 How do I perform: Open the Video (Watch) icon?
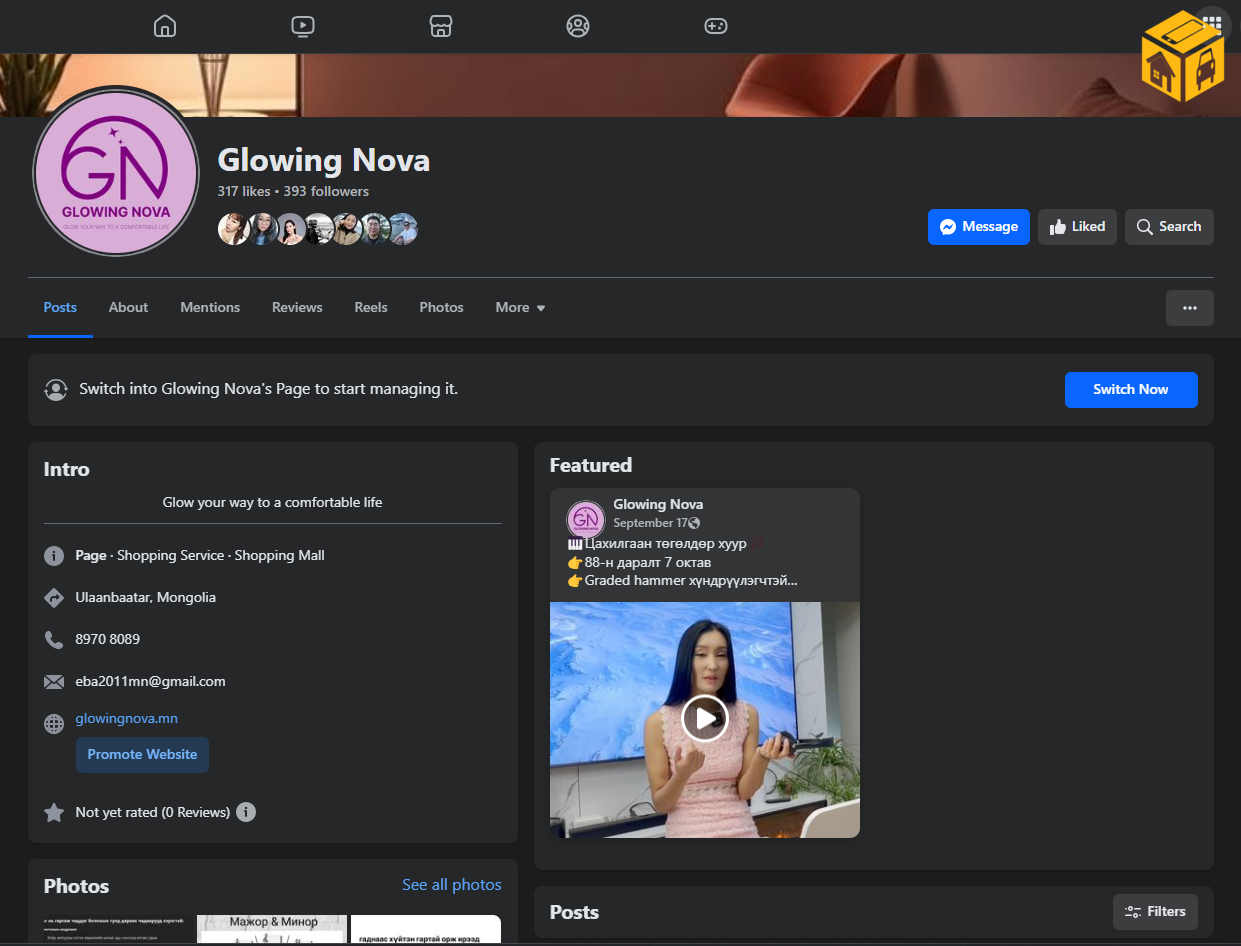[x=303, y=26]
